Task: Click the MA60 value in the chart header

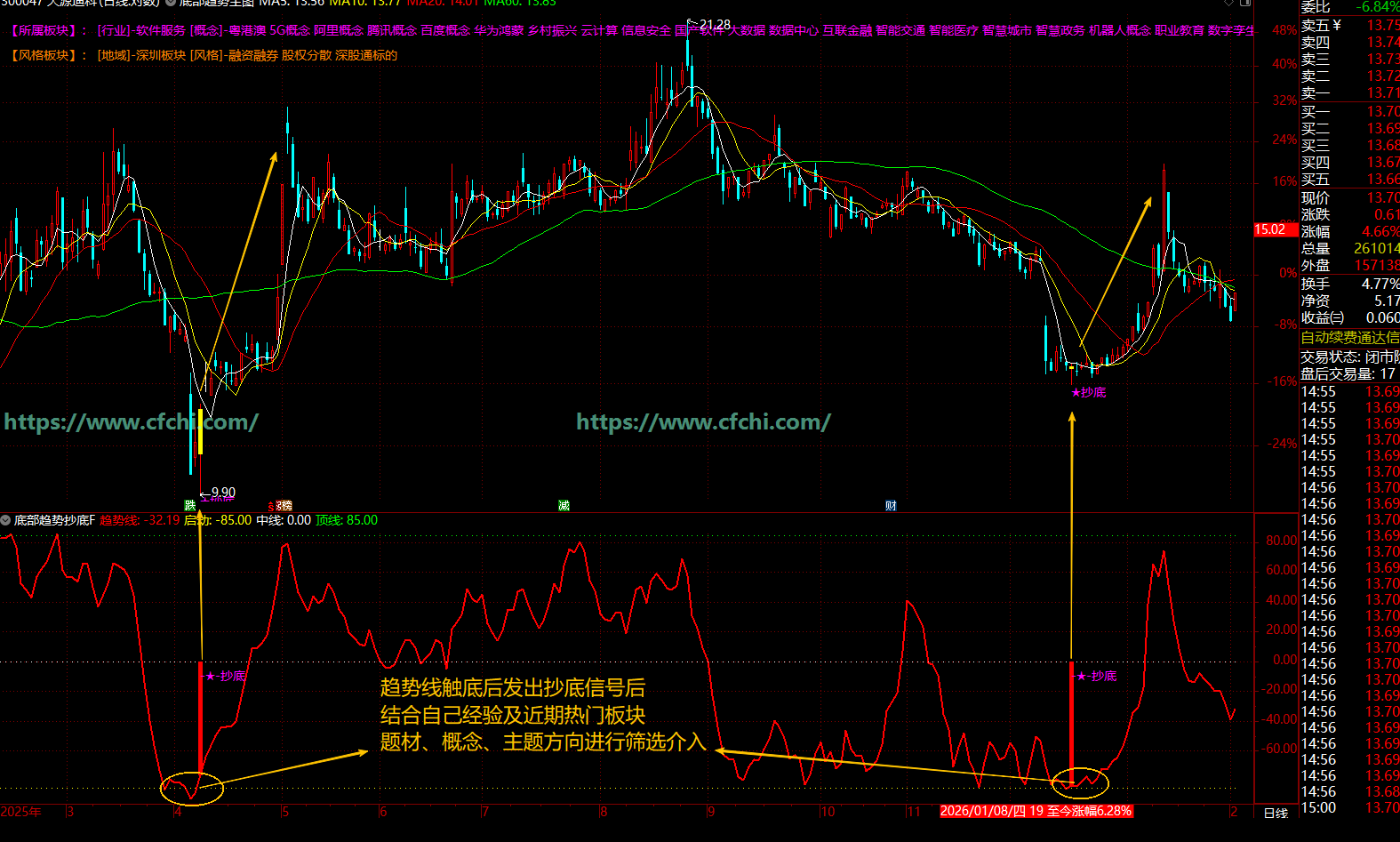Action: pos(520,3)
